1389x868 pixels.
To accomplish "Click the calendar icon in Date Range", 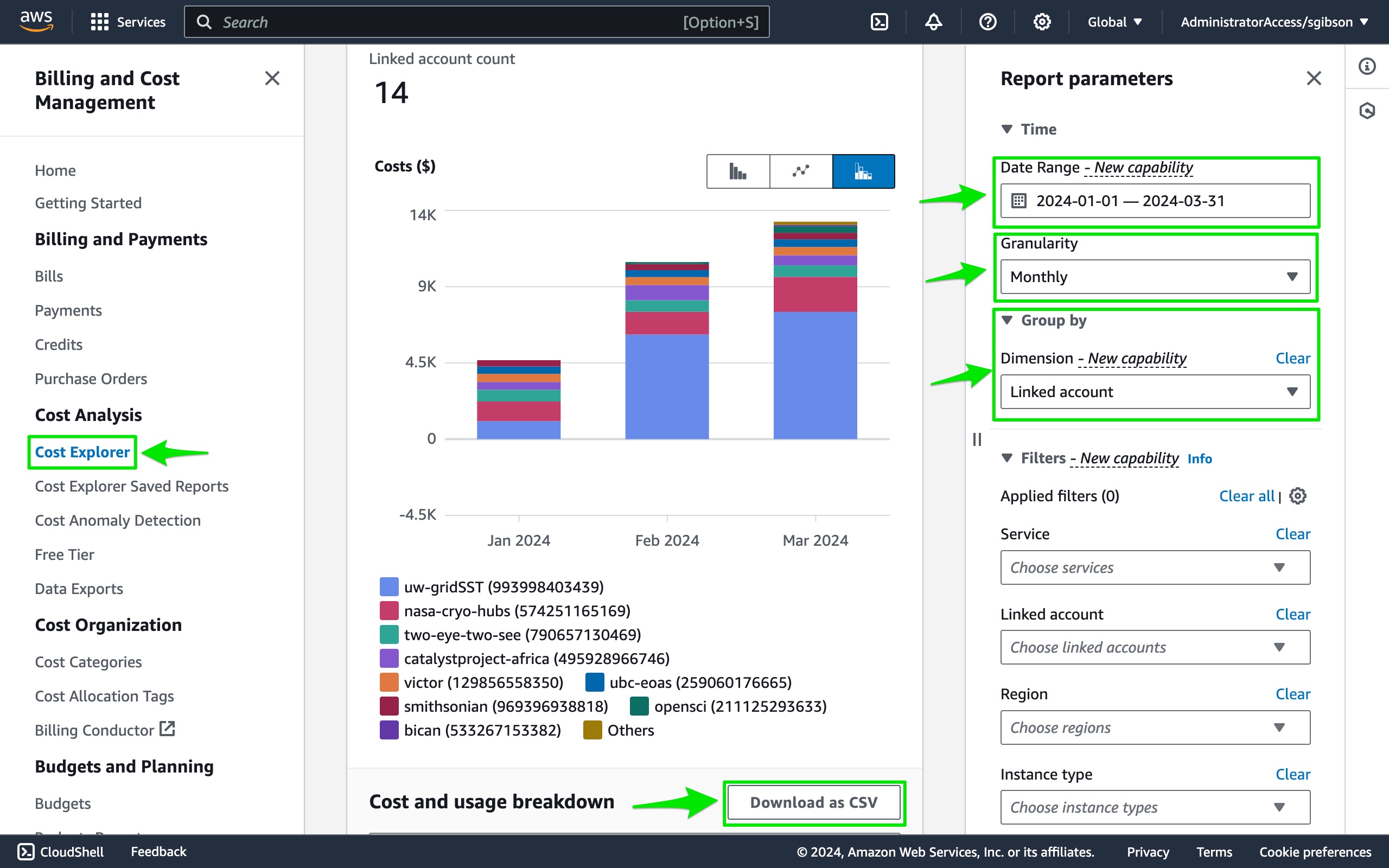I will [1019, 201].
